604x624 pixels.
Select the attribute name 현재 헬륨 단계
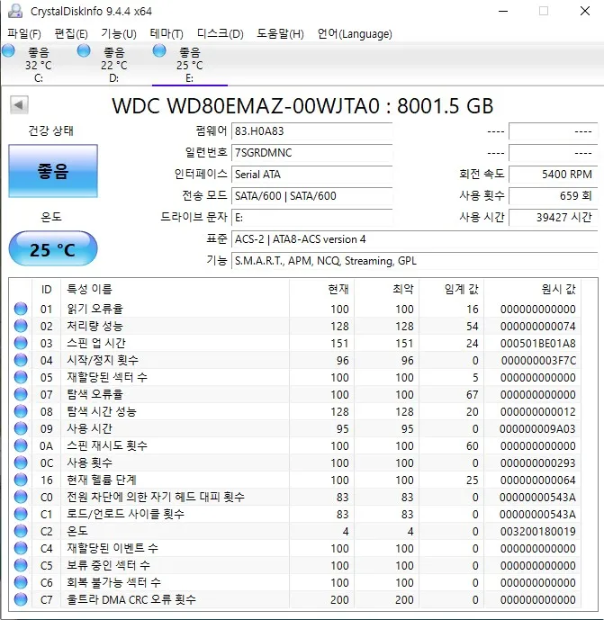pyautogui.click(x=101, y=480)
